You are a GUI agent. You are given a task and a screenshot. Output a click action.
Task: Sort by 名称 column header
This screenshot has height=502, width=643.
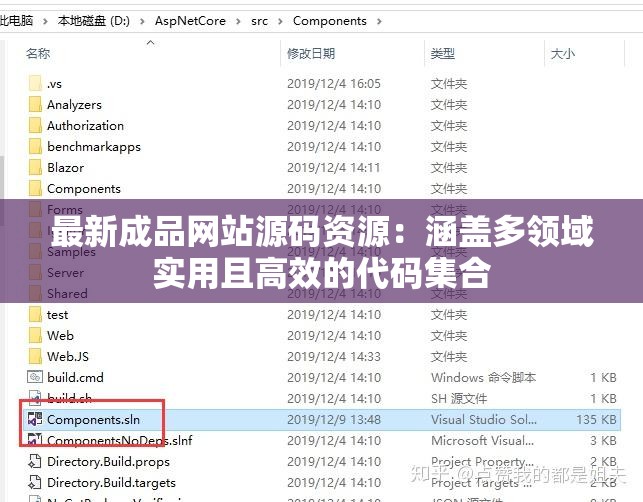[38, 53]
